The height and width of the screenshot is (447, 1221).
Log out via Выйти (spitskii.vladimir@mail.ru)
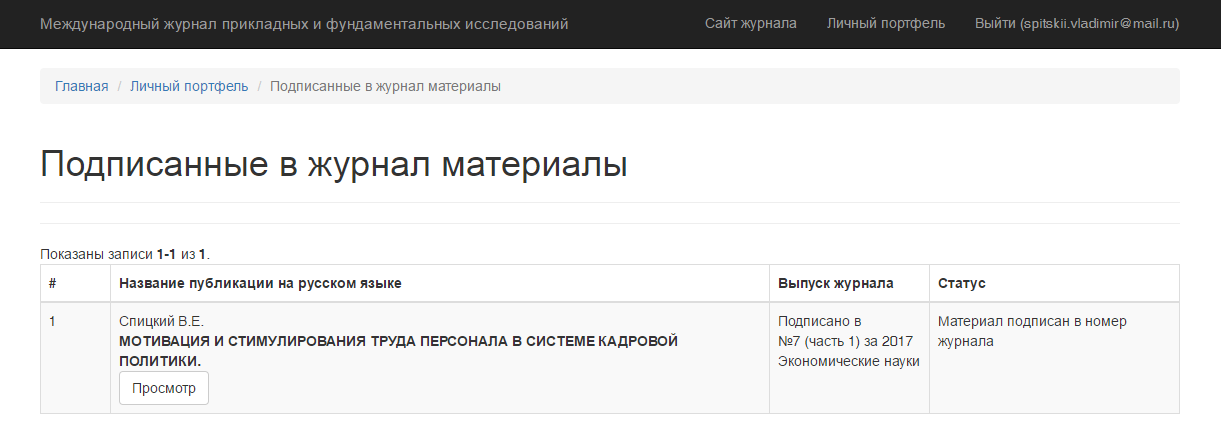coord(1076,23)
